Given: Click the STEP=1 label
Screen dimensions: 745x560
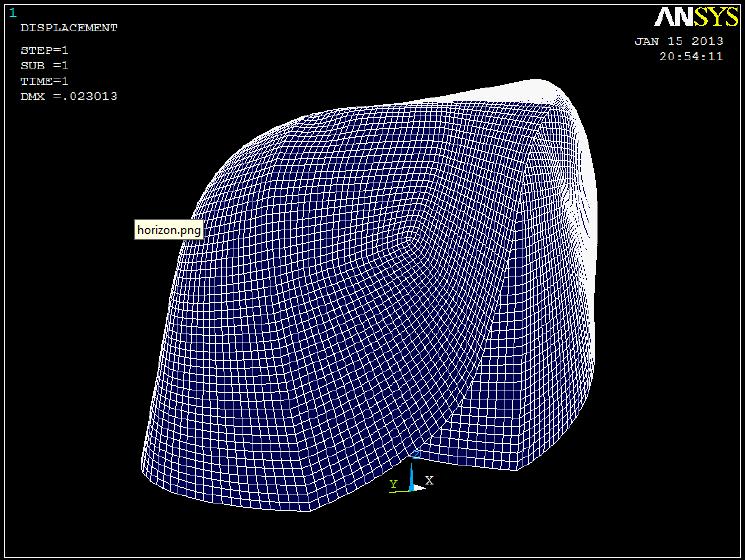Looking at the screenshot, I should point(44,50).
